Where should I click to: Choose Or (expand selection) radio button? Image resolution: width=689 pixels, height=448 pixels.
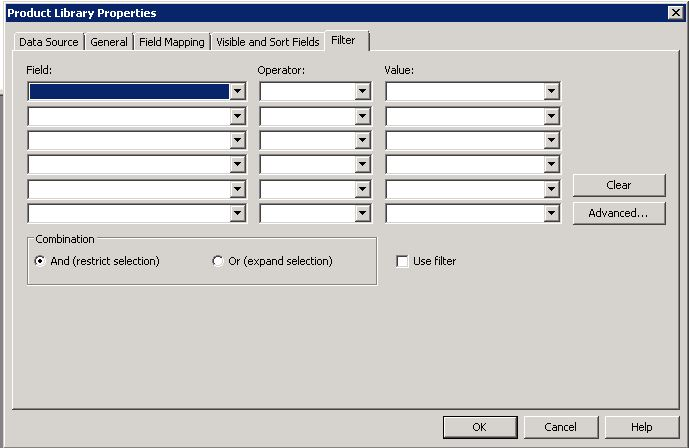(x=218, y=261)
